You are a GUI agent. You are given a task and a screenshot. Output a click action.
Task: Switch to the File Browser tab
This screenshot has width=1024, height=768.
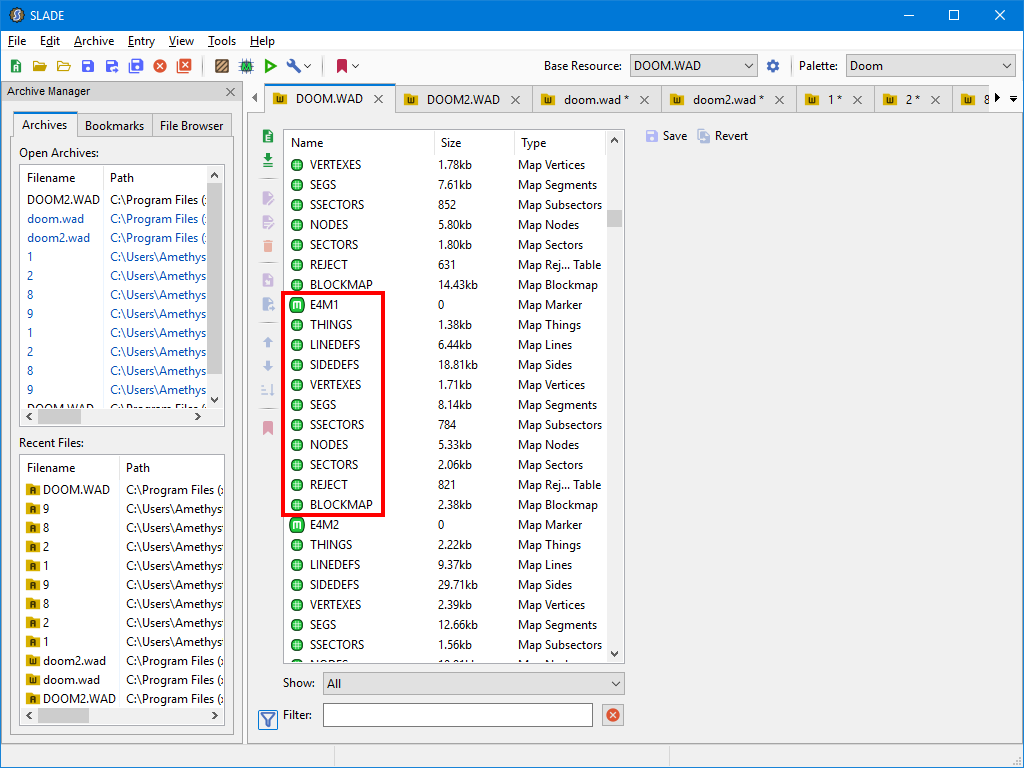point(191,125)
